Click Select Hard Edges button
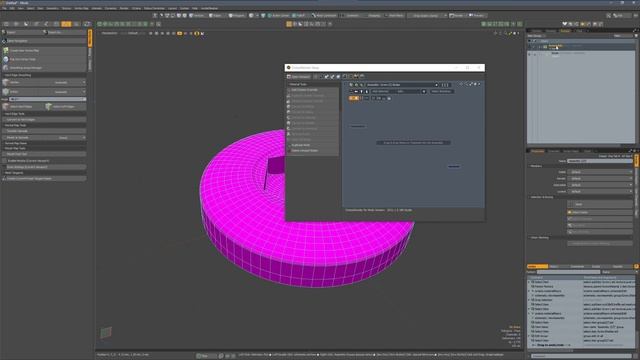This screenshot has width=640, height=360. point(23,107)
